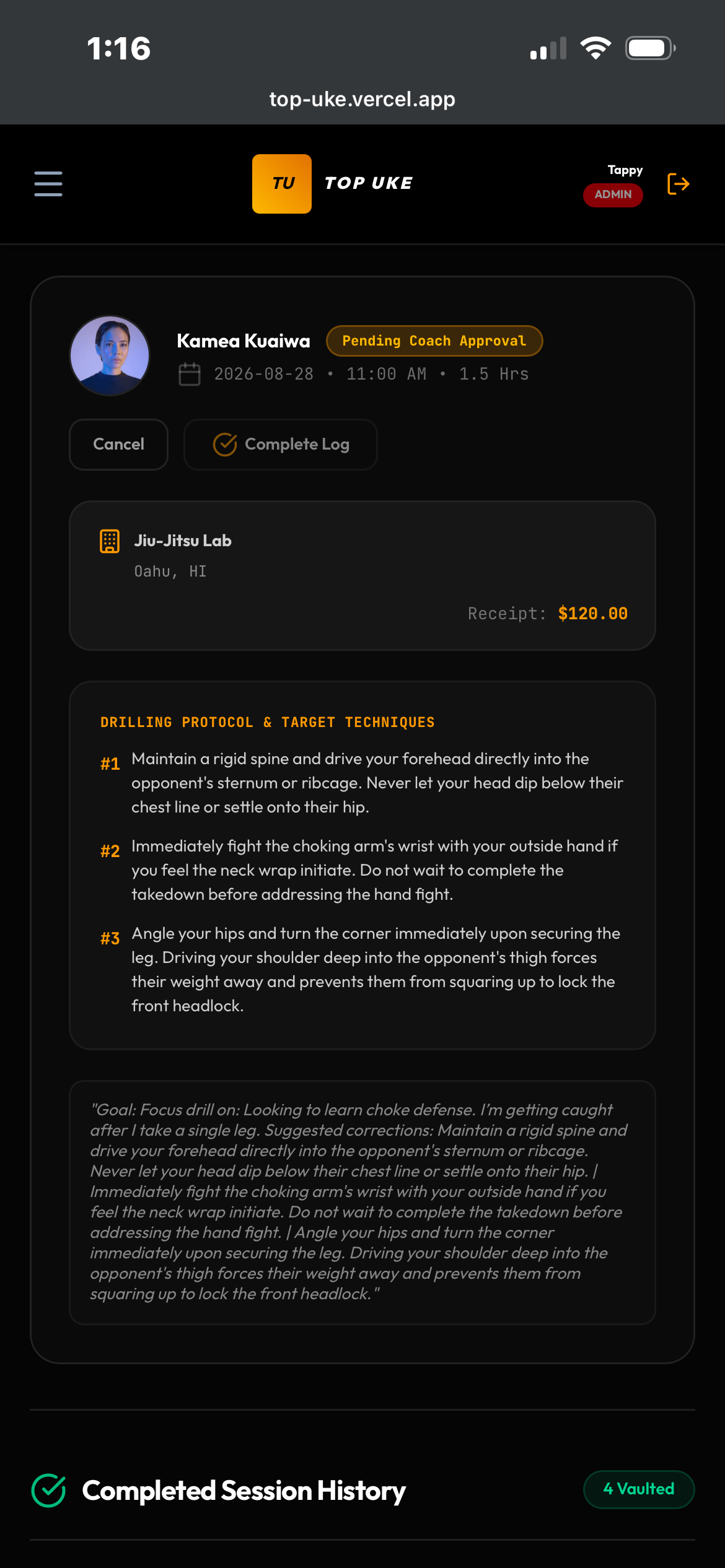Click the 4 Vaulted badge
Screen dimensions: 725x1568
pos(639,1489)
